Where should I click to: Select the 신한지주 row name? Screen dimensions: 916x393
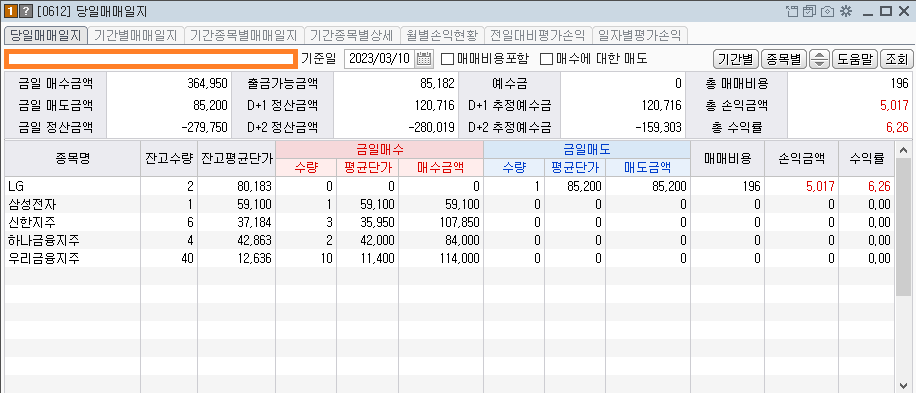[33, 222]
